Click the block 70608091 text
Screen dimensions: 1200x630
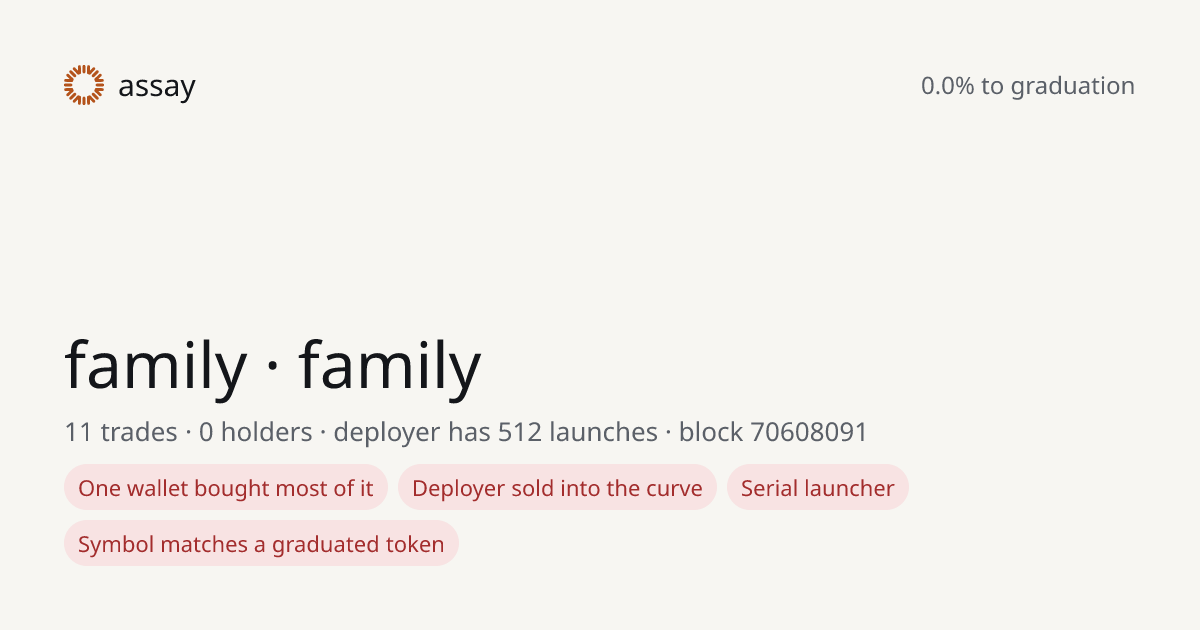click(x=773, y=432)
